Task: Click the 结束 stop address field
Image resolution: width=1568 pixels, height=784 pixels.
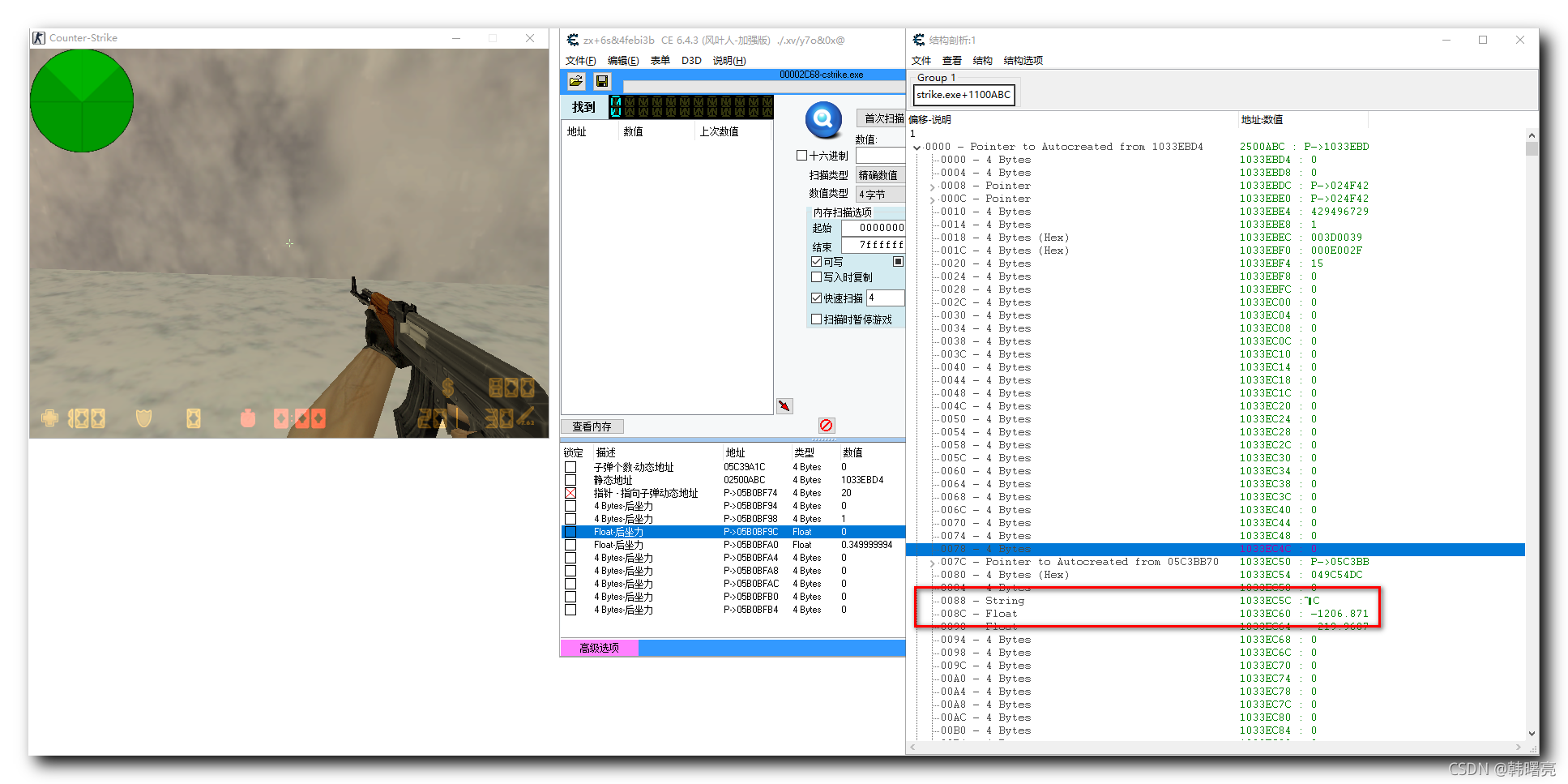Action: pyautogui.click(x=873, y=245)
